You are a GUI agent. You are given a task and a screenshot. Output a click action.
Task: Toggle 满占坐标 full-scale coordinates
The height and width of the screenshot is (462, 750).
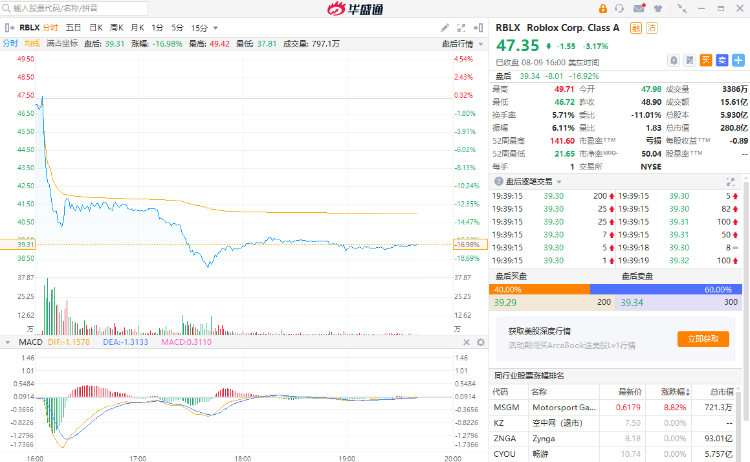point(62,44)
